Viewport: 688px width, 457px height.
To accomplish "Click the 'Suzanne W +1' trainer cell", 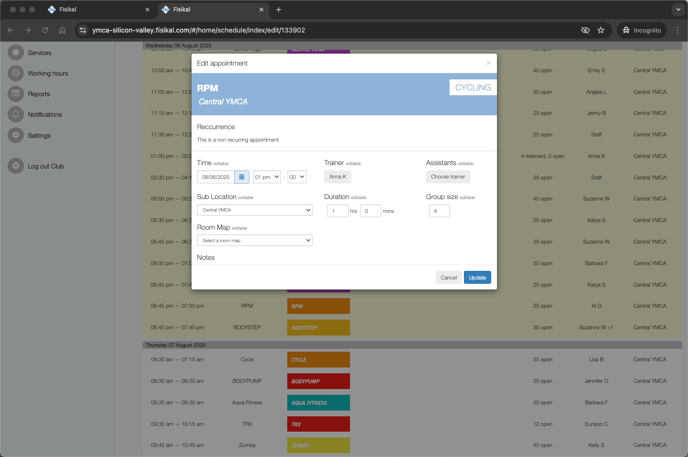I will [x=596, y=328].
